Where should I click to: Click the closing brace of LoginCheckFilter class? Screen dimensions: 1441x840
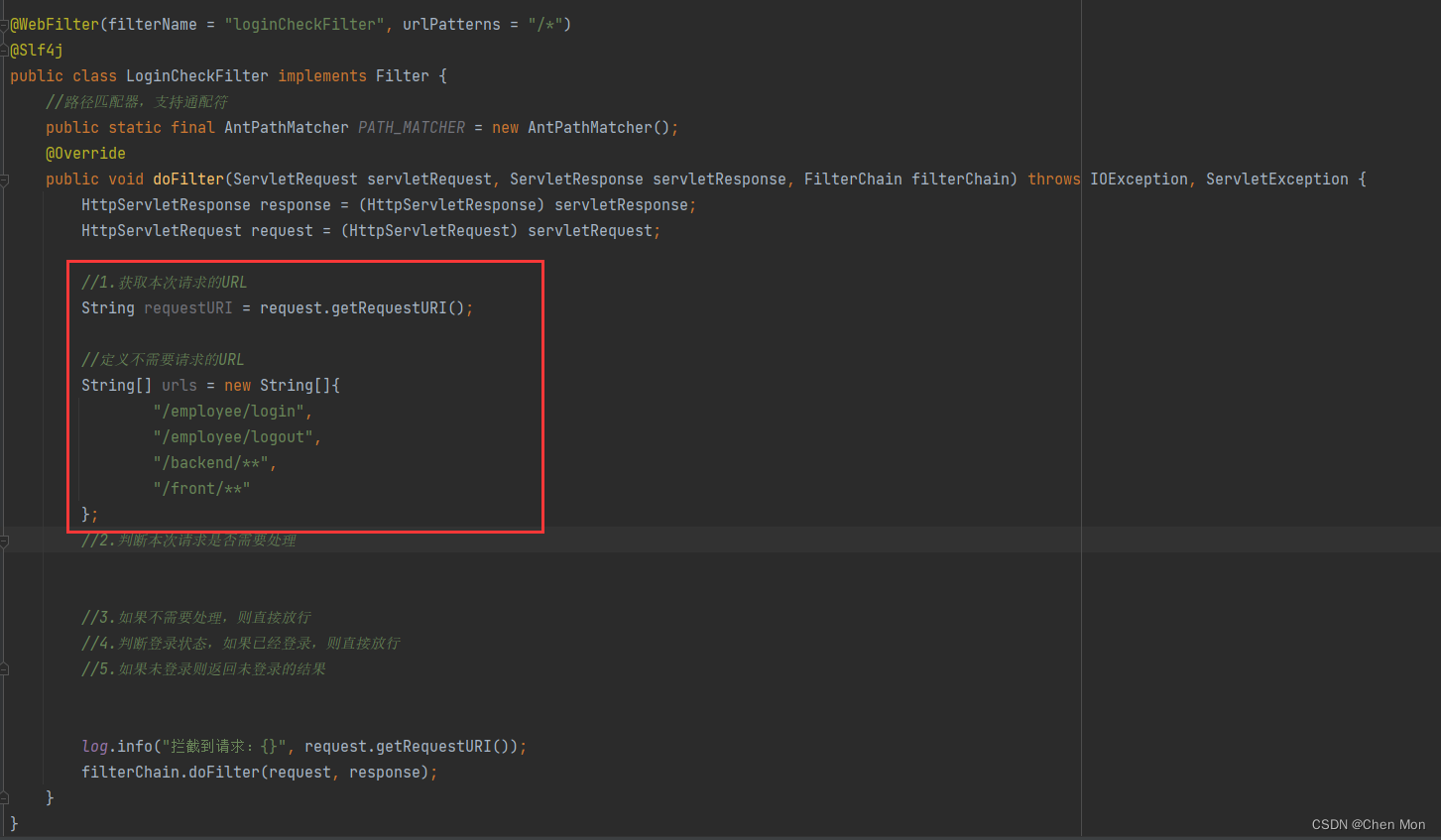click(14, 823)
